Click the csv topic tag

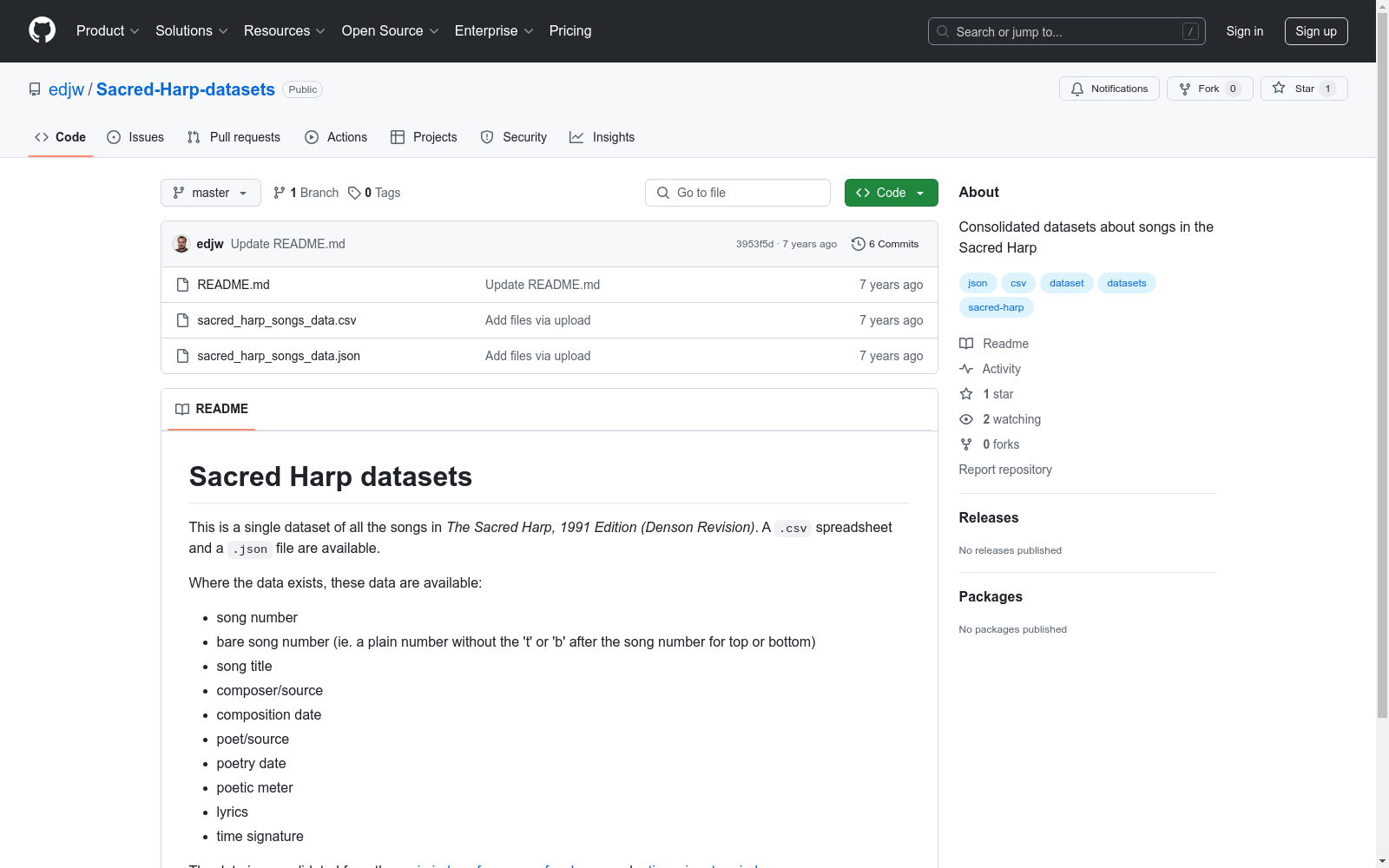[x=1018, y=283]
